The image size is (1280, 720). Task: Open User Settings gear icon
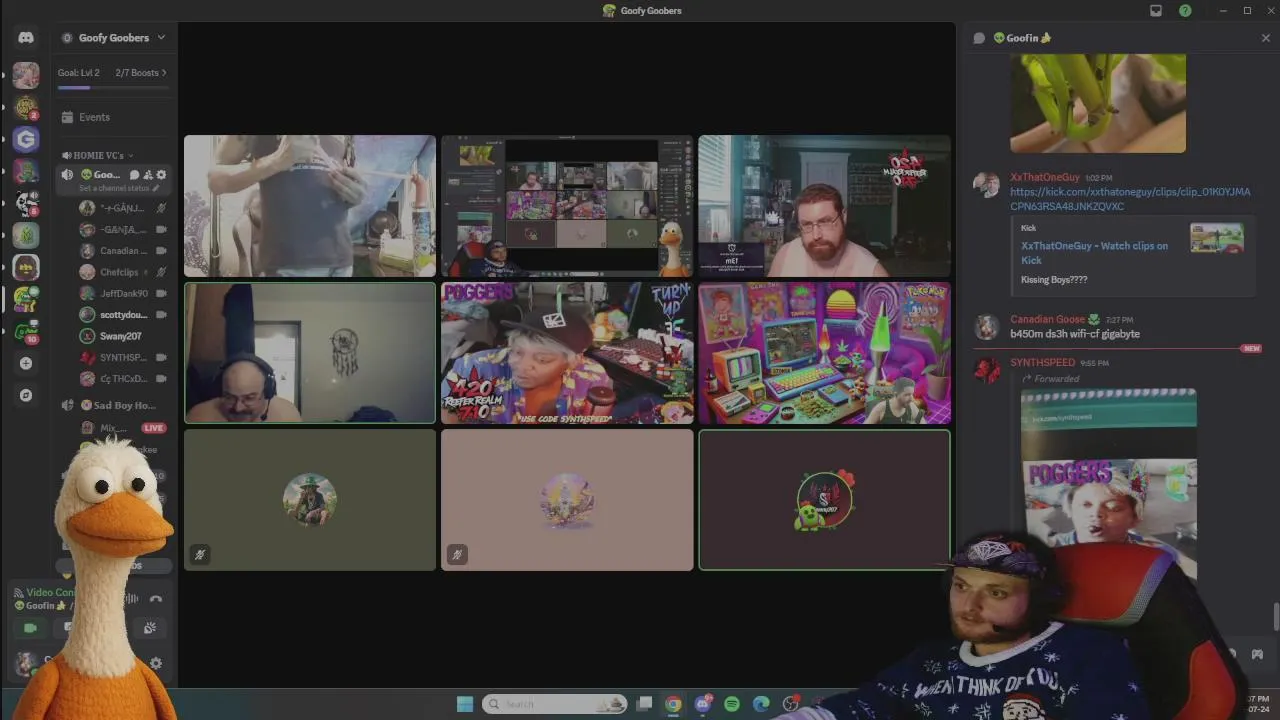156,663
